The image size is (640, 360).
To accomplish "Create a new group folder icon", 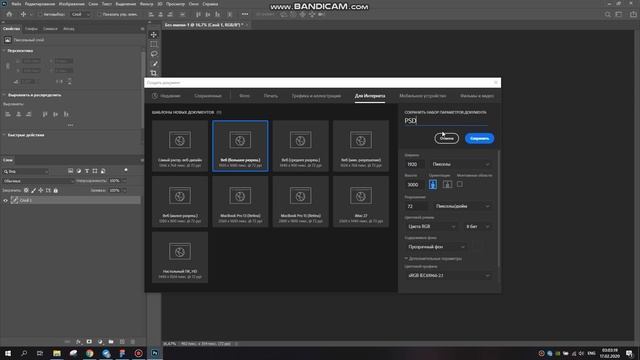I will click(111, 342).
